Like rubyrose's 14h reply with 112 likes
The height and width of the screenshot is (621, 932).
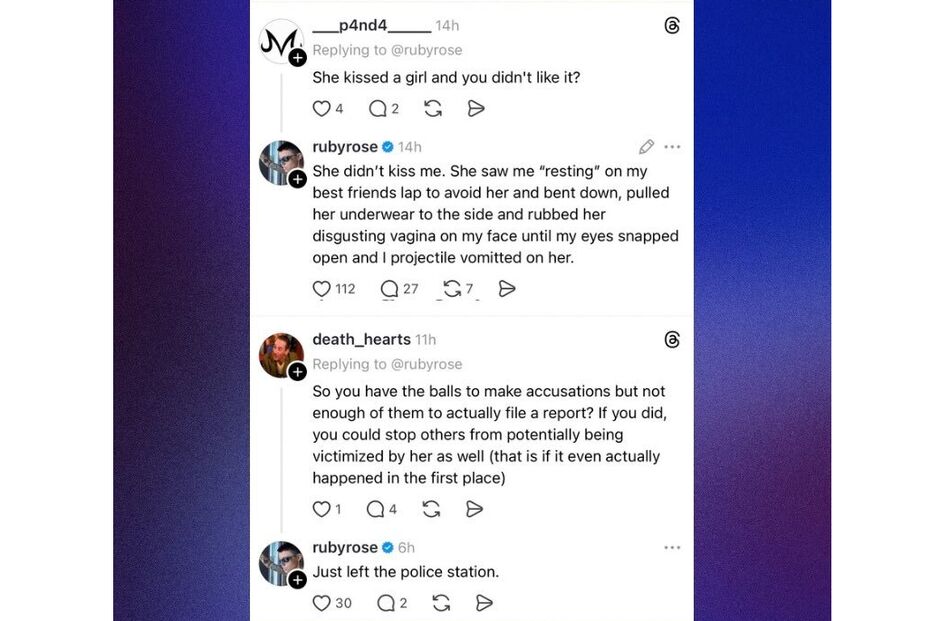[321, 289]
